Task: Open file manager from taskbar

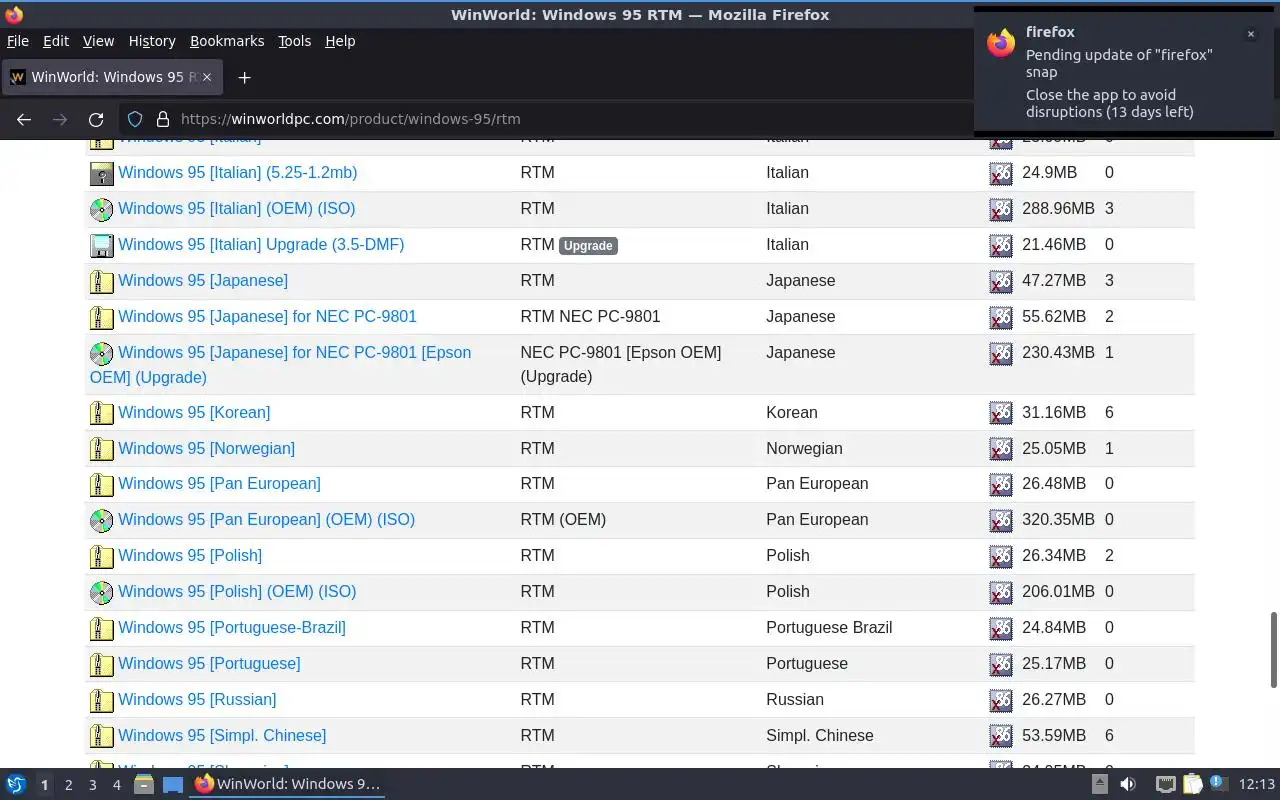Action: coord(143,784)
